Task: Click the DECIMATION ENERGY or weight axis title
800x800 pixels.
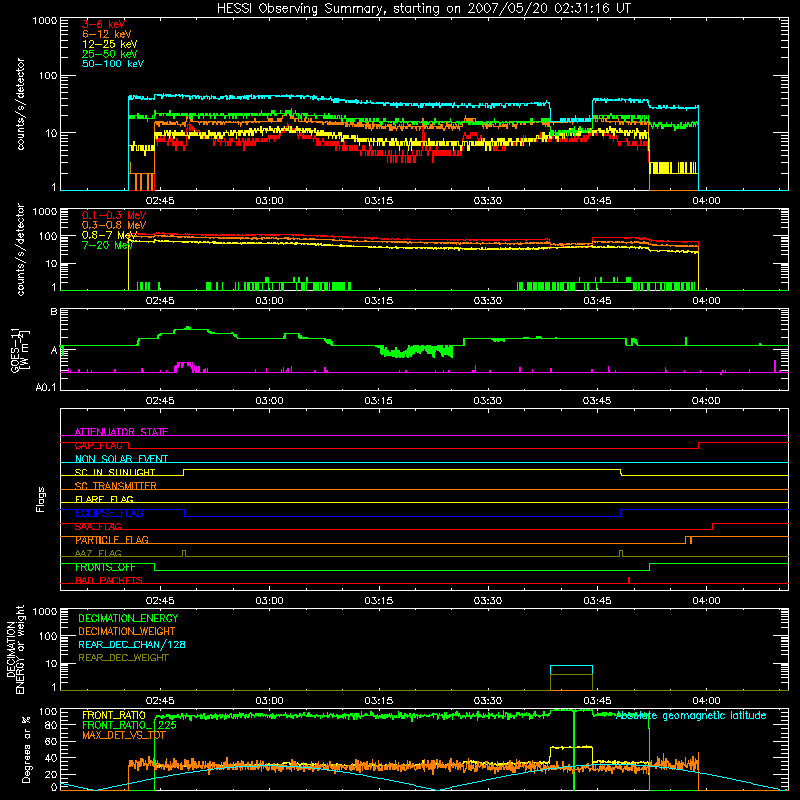Action: 15,649
